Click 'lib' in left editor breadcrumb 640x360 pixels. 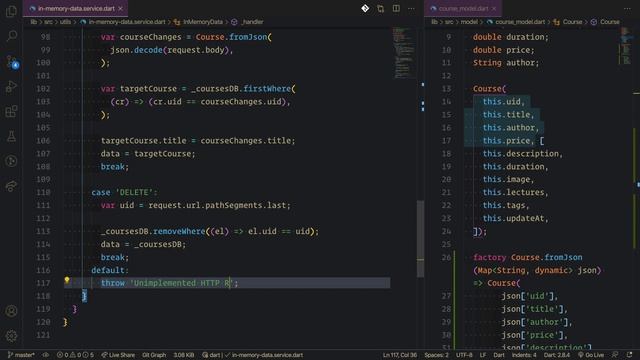click(x=33, y=22)
